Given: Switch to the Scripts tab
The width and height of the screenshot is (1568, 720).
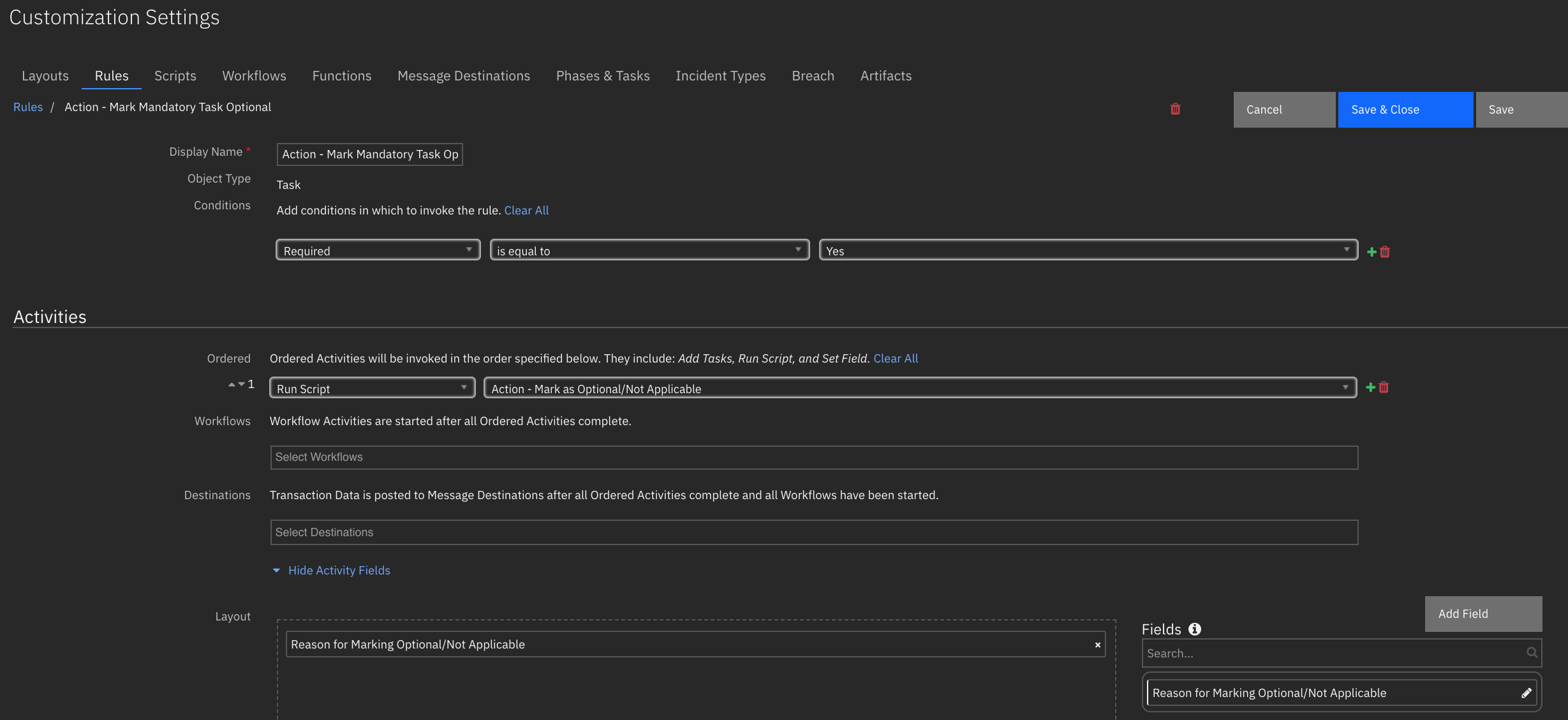Looking at the screenshot, I should pos(175,76).
